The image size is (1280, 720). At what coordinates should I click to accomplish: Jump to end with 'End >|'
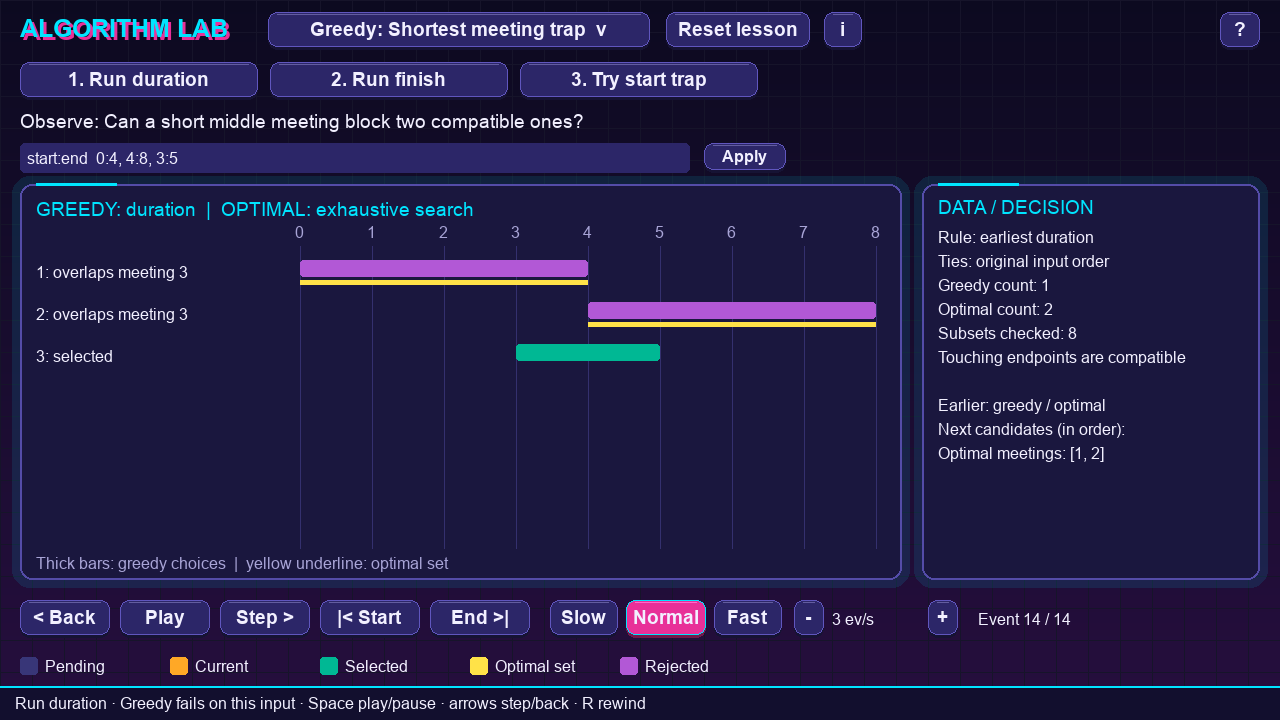(x=479, y=618)
